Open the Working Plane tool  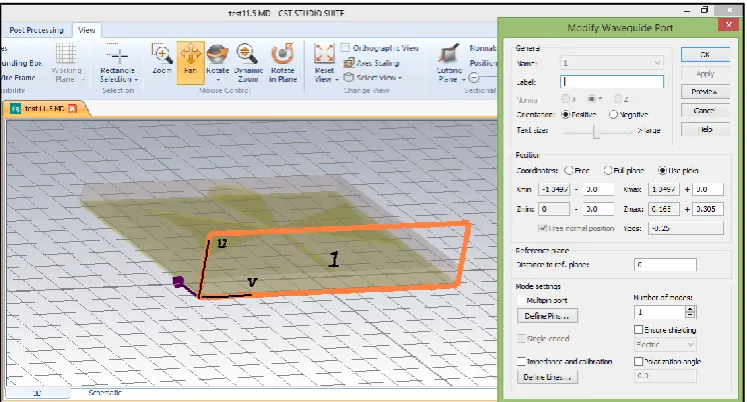[65, 62]
